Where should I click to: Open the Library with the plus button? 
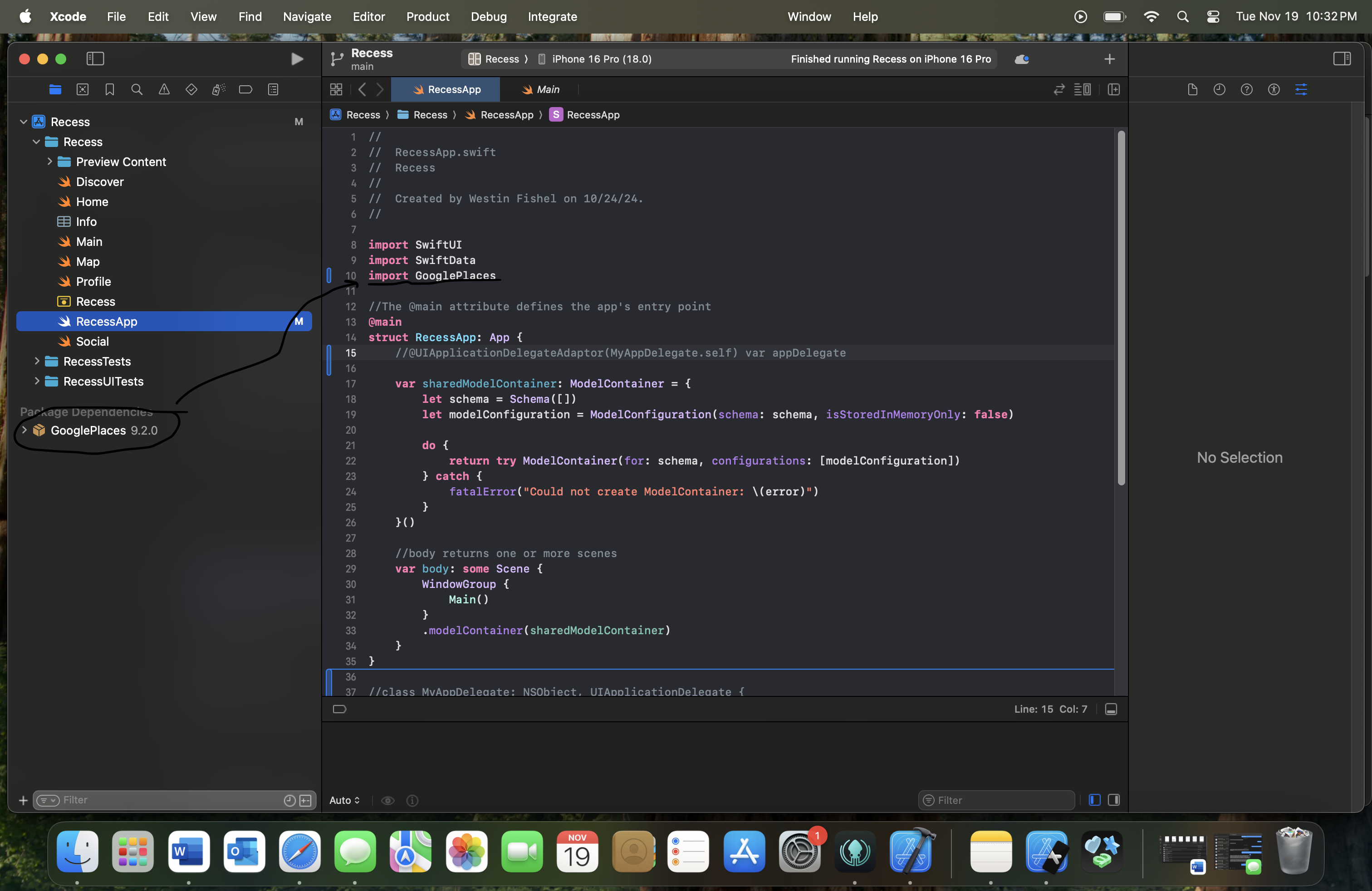(1110, 59)
